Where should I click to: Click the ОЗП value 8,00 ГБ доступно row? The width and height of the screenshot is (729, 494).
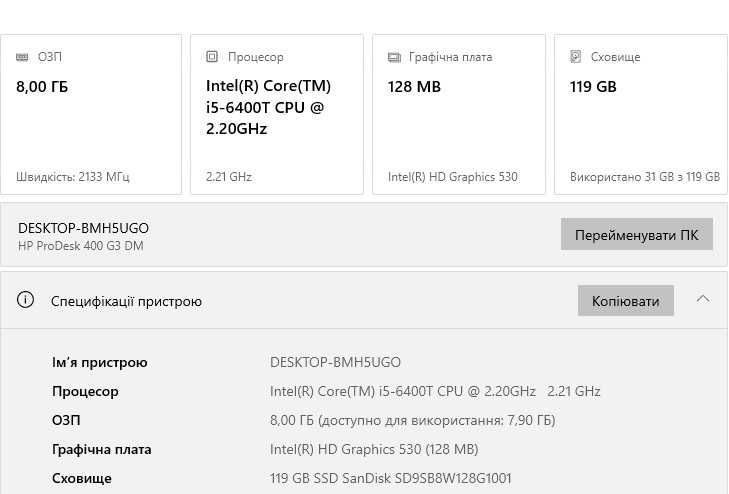click(412, 420)
